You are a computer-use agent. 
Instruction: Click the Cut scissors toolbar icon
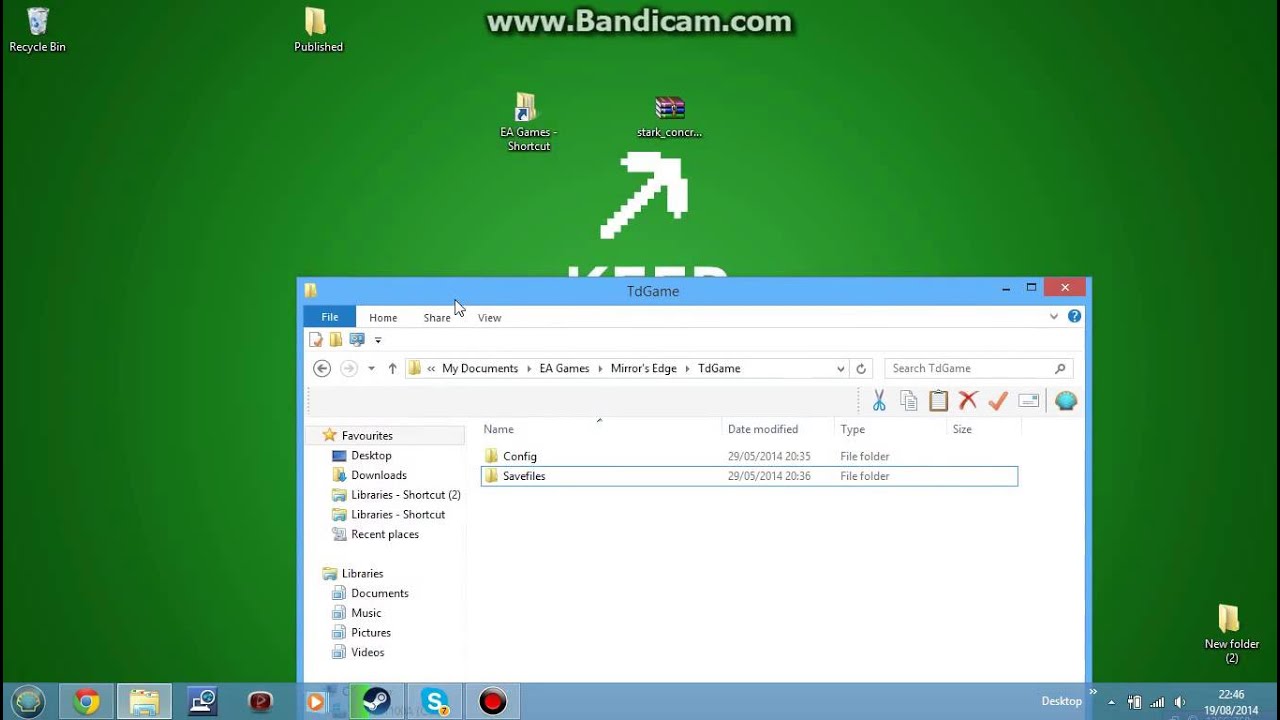tap(879, 401)
